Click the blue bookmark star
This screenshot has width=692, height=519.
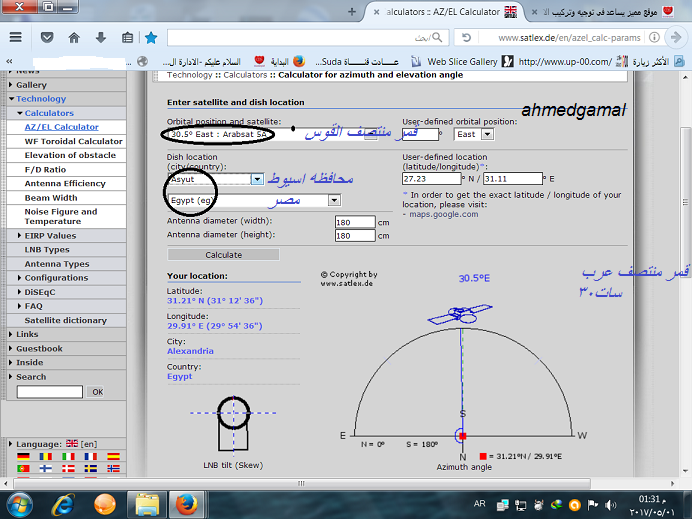151,37
